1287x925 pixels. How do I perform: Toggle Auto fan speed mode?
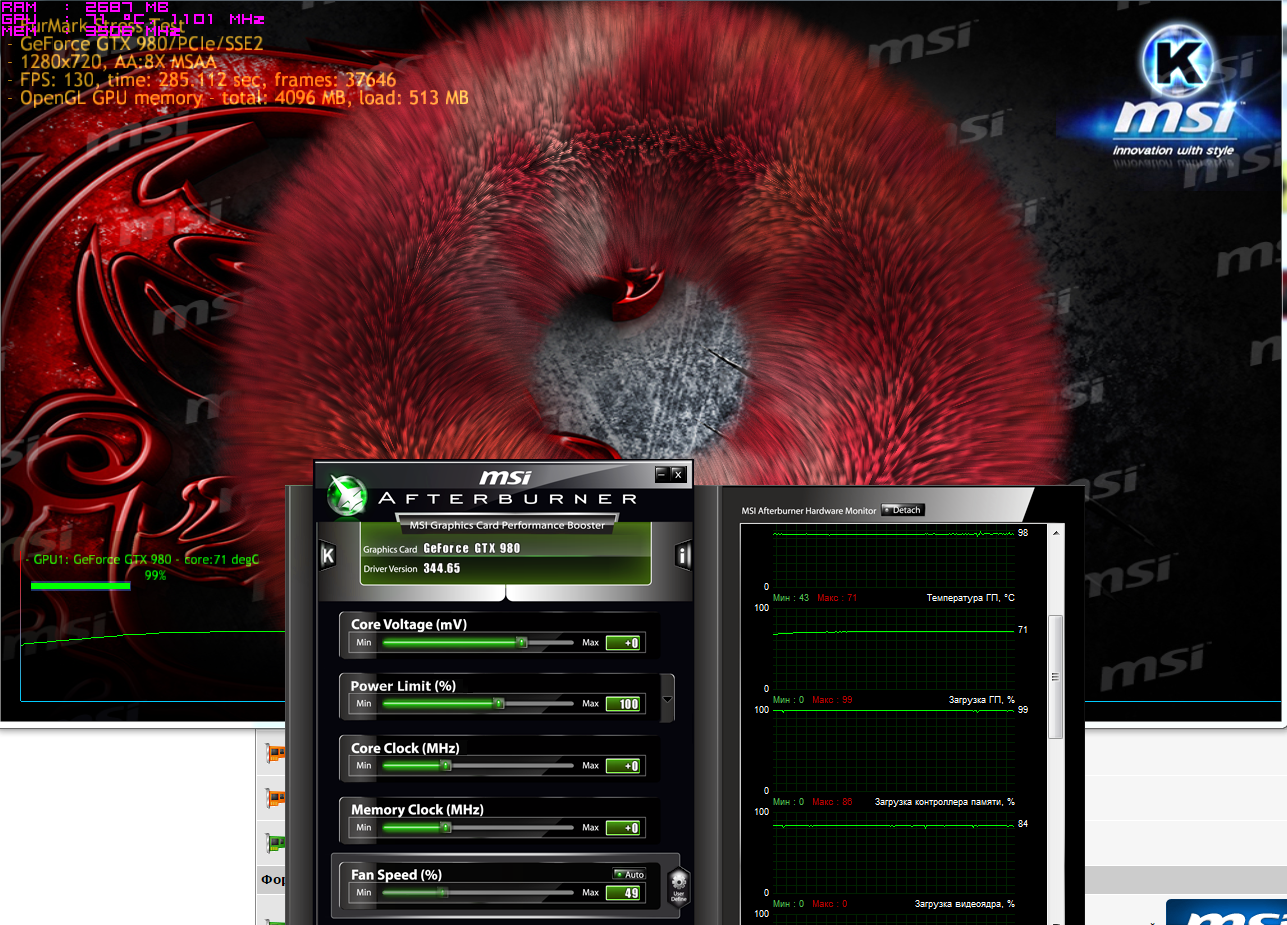[629, 874]
